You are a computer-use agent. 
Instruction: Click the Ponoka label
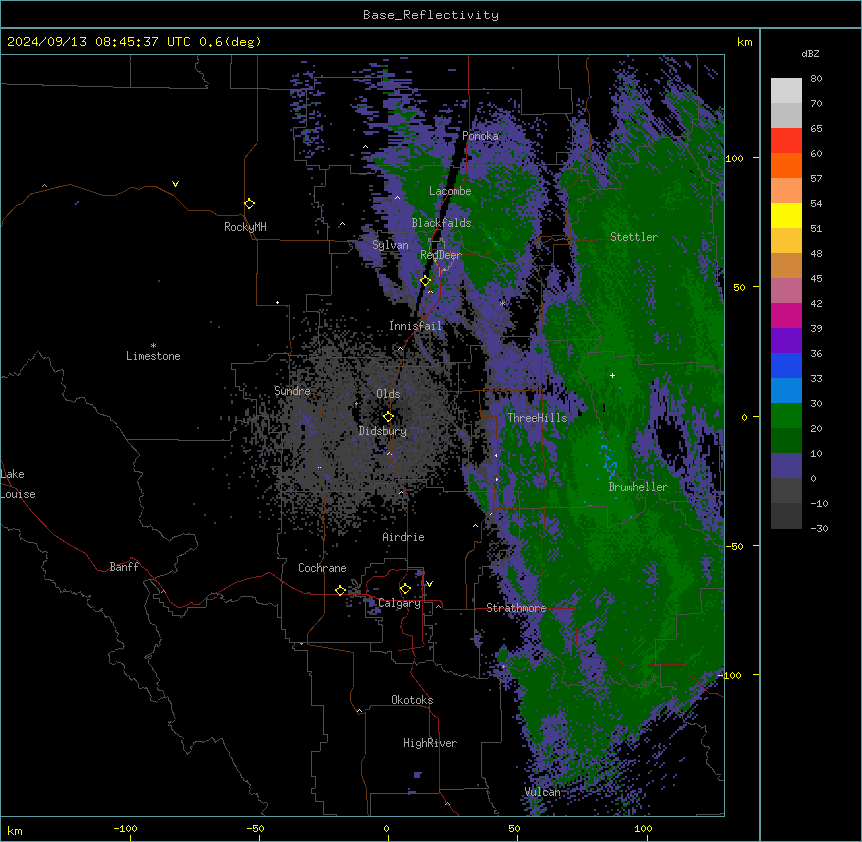pos(480,136)
